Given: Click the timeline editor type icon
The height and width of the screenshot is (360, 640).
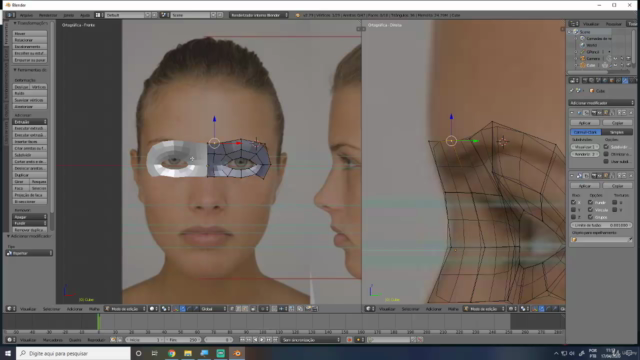Looking at the screenshot, I should click(x=11, y=340).
